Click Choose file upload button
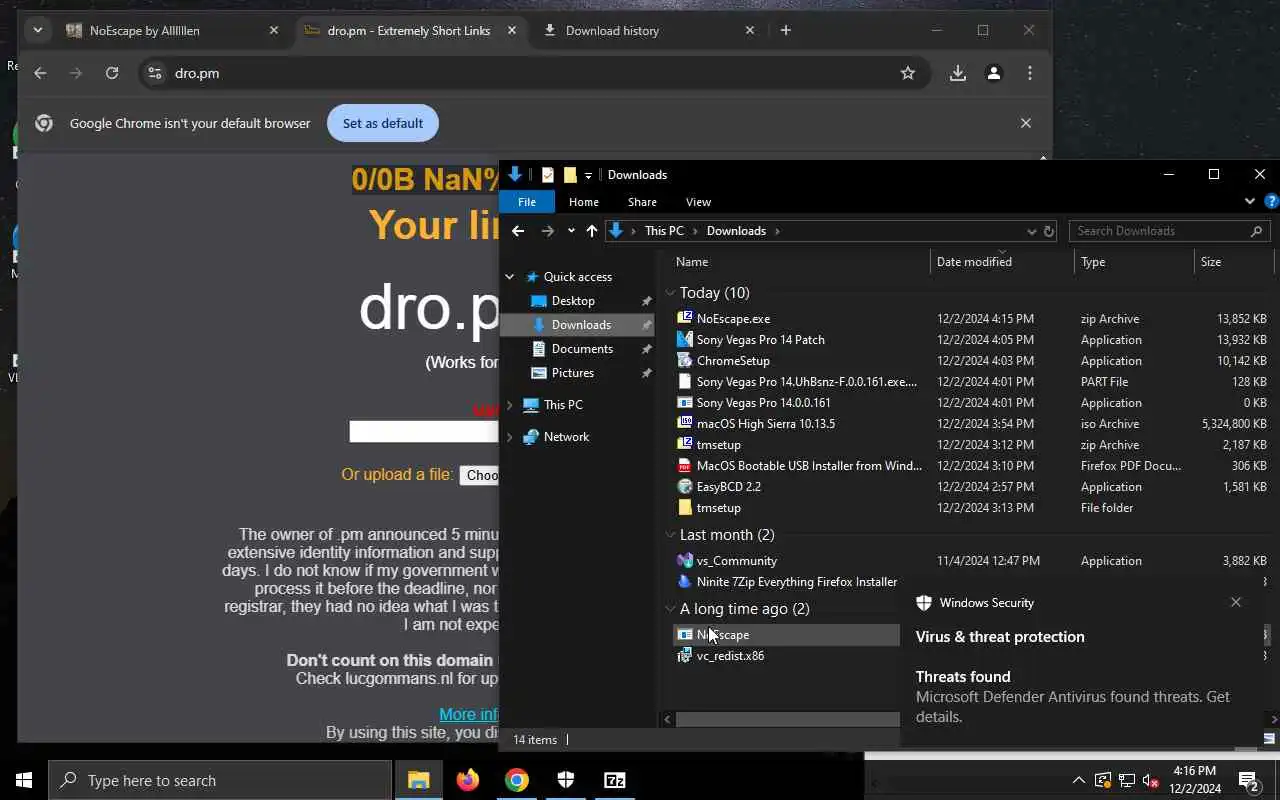Screen dimensions: 1280x800 click(481, 475)
